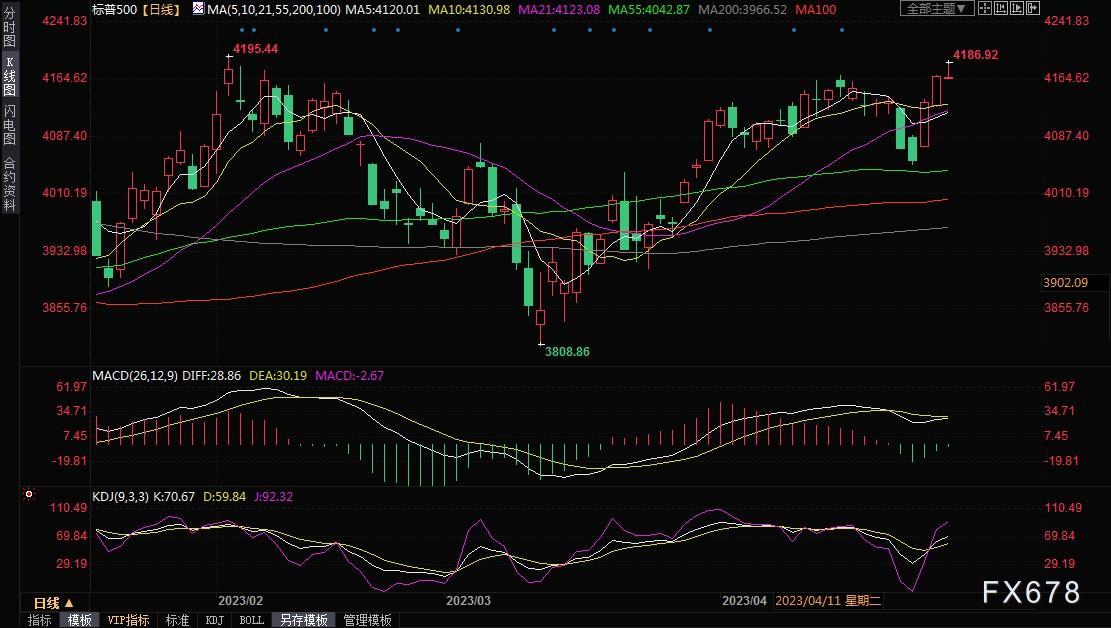Click the red KDJ panel settings icon

tap(29, 494)
